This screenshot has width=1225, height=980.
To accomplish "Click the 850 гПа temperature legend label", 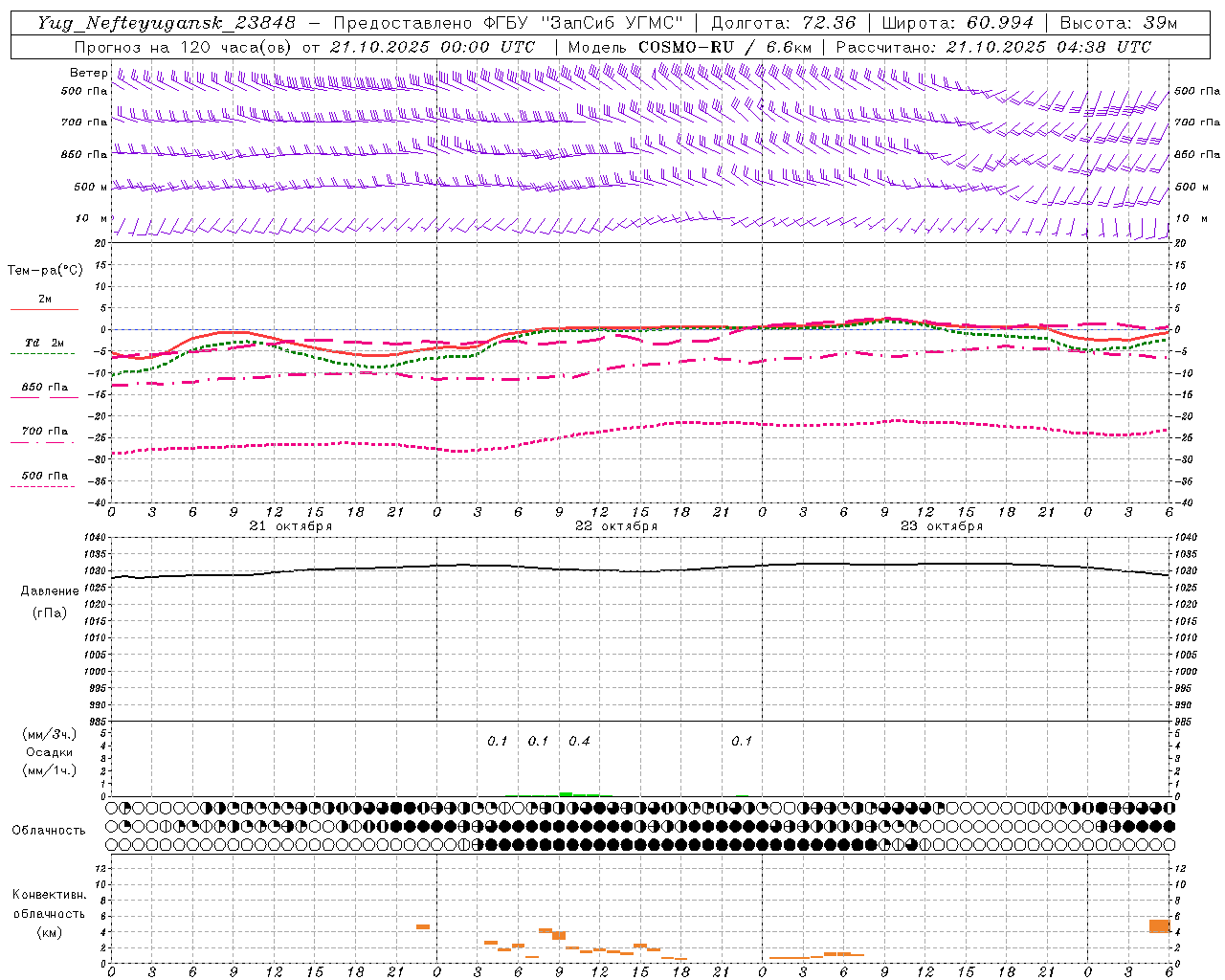I will (x=44, y=388).
